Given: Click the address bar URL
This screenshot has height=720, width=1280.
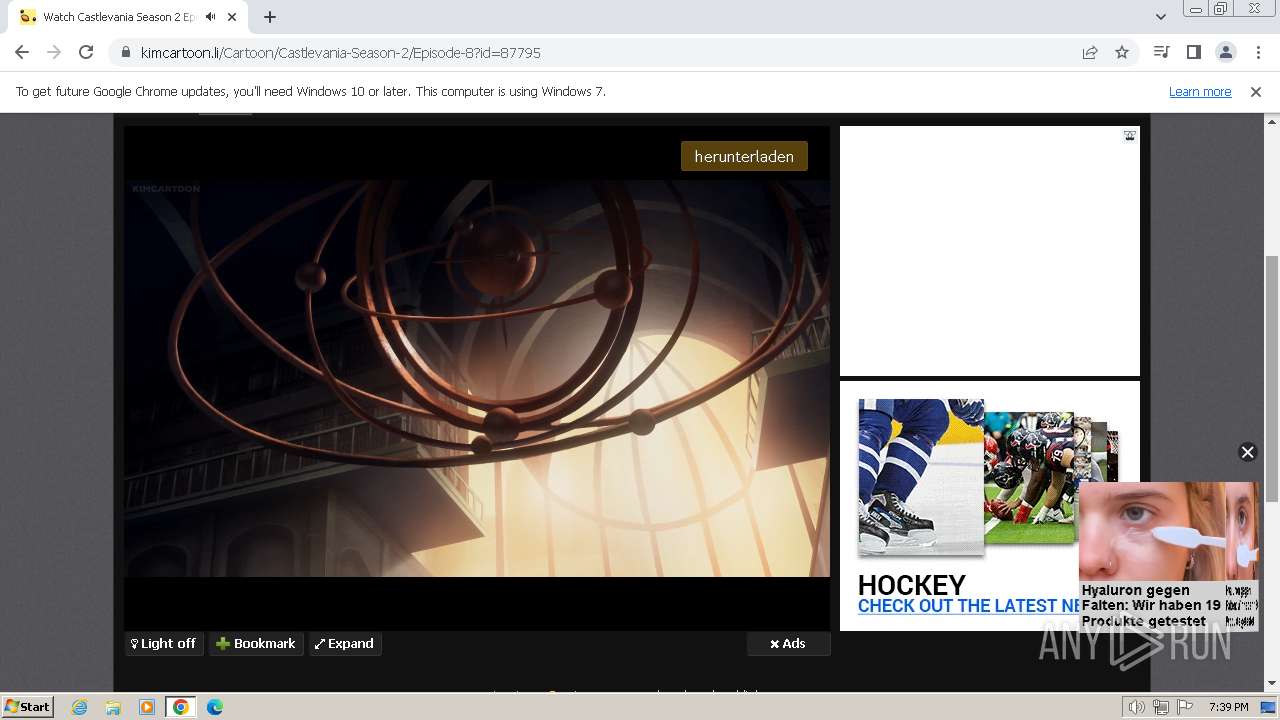Looking at the screenshot, I should pyautogui.click(x=340, y=52).
